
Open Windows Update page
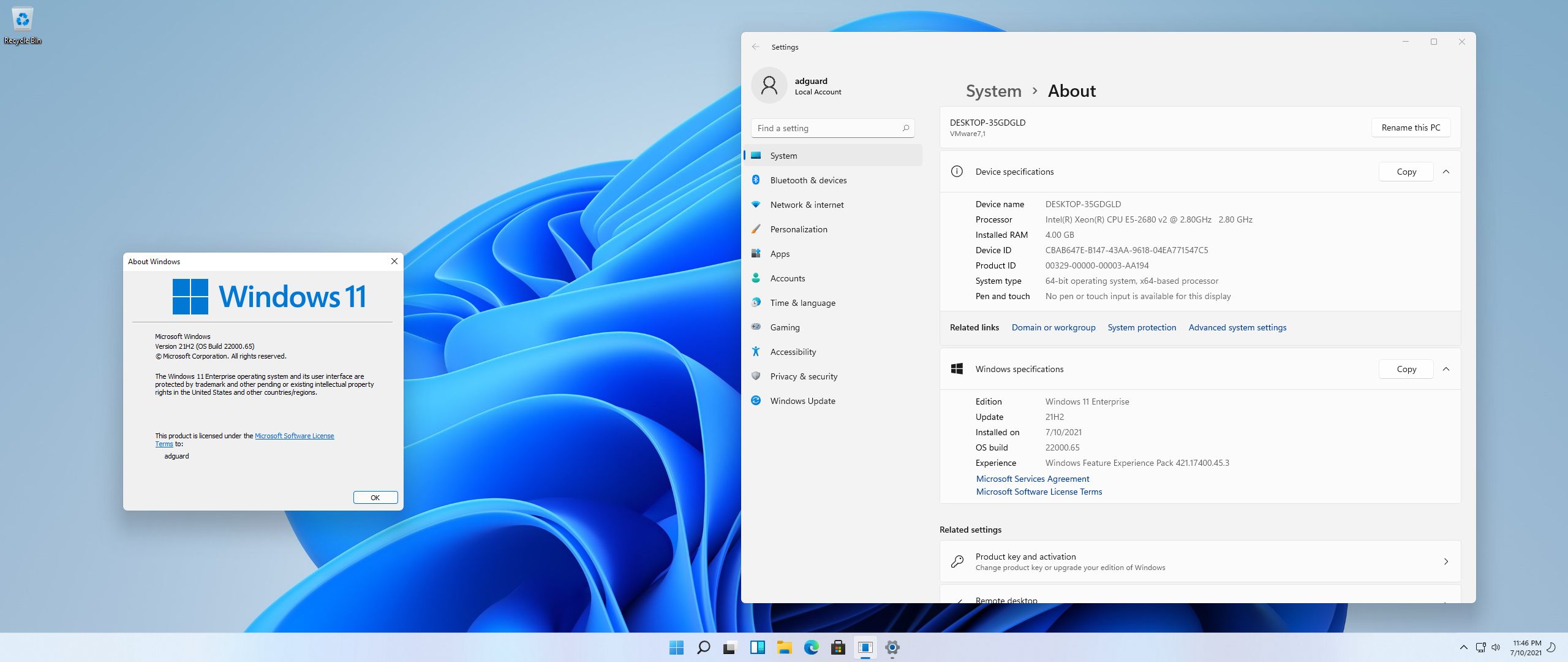click(802, 401)
